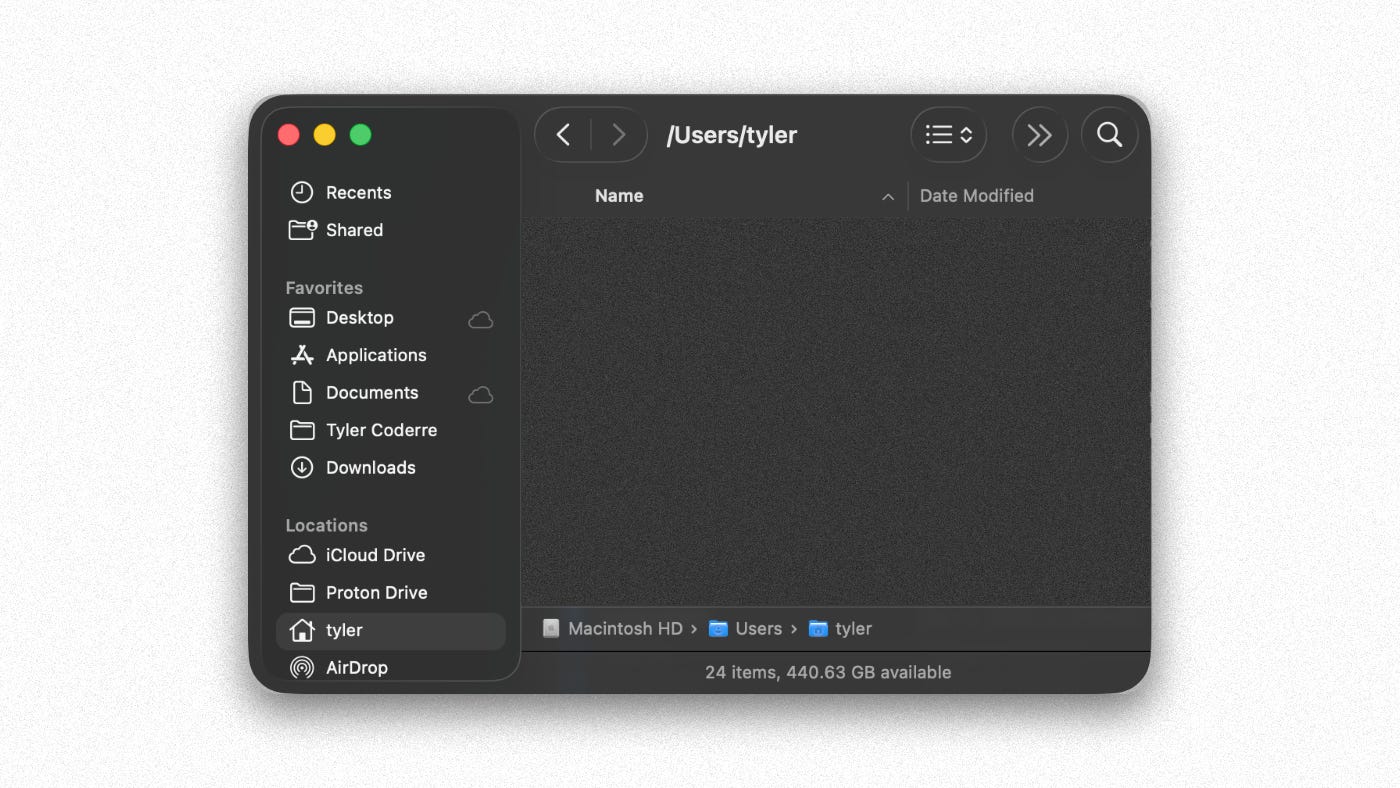The image size is (1400, 788).
Task: Click the Downloads arrow icon
Action: click(302, 468)
